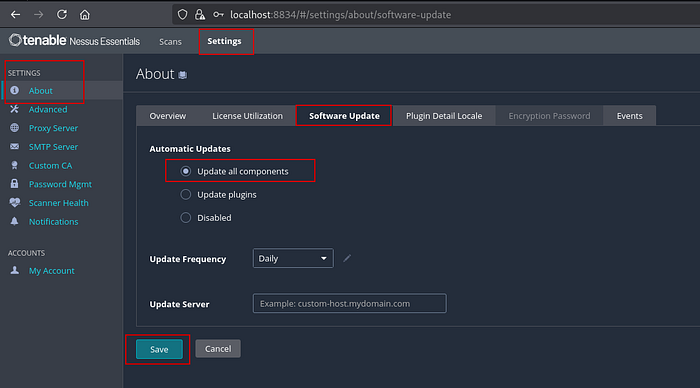Click the browser address bar URL

(x=341, y=15)
